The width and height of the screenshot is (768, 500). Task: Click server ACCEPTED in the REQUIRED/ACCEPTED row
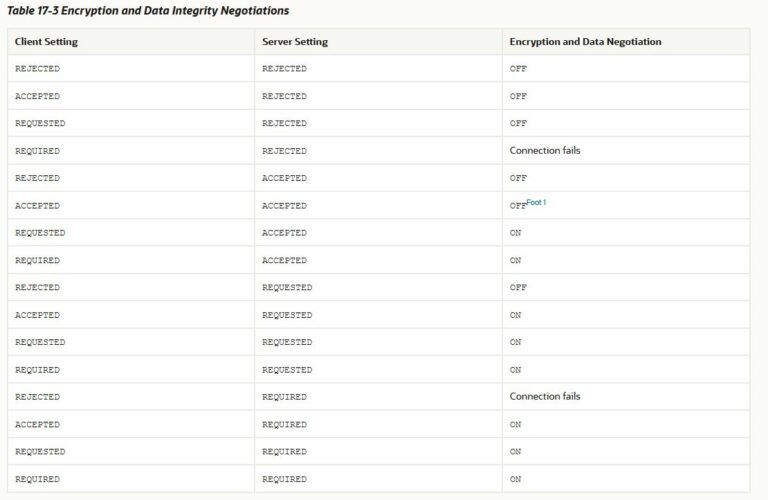[284, 261]
